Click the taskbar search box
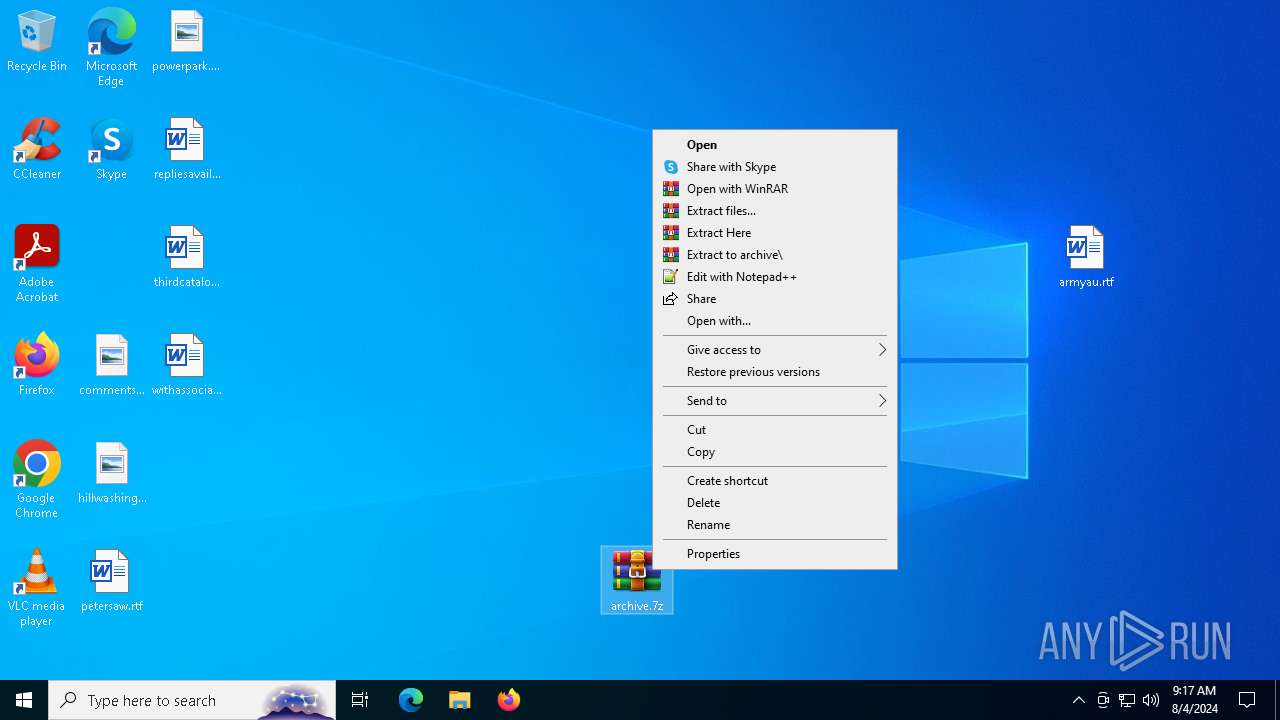This screenshot has height=720, width=1280. point(192,700)
